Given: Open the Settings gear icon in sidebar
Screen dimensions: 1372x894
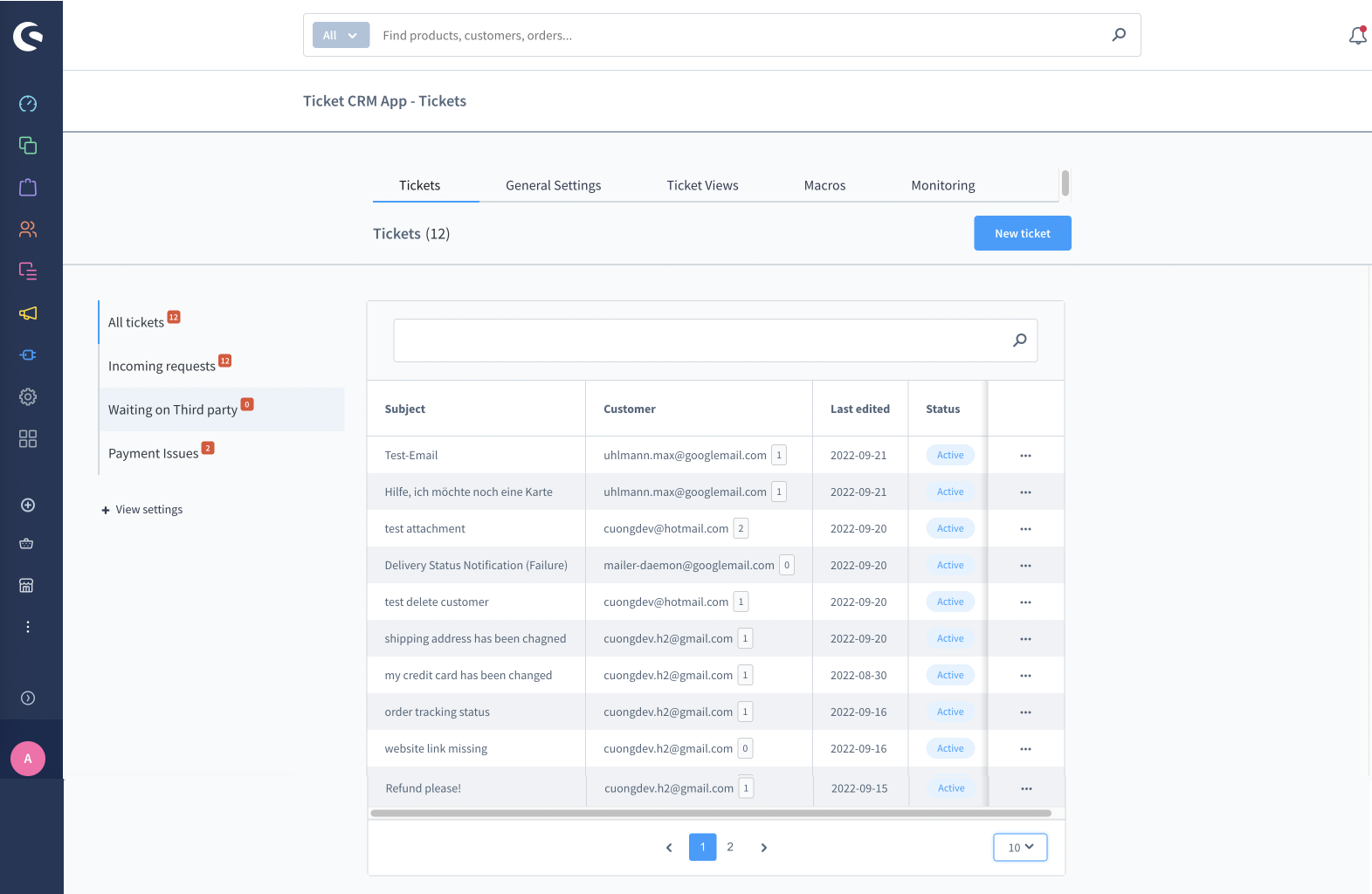Looking at the screenshot, I should click(x=28, y=396).
